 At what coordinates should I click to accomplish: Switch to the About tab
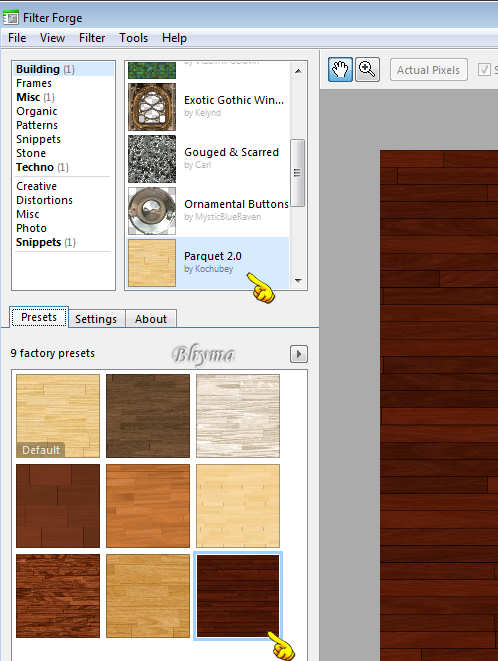pos(151,319)
